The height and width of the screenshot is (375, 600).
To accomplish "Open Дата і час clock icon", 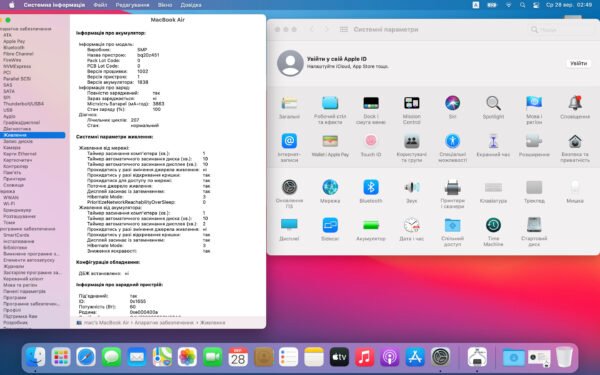I will (x=411, y=225).
